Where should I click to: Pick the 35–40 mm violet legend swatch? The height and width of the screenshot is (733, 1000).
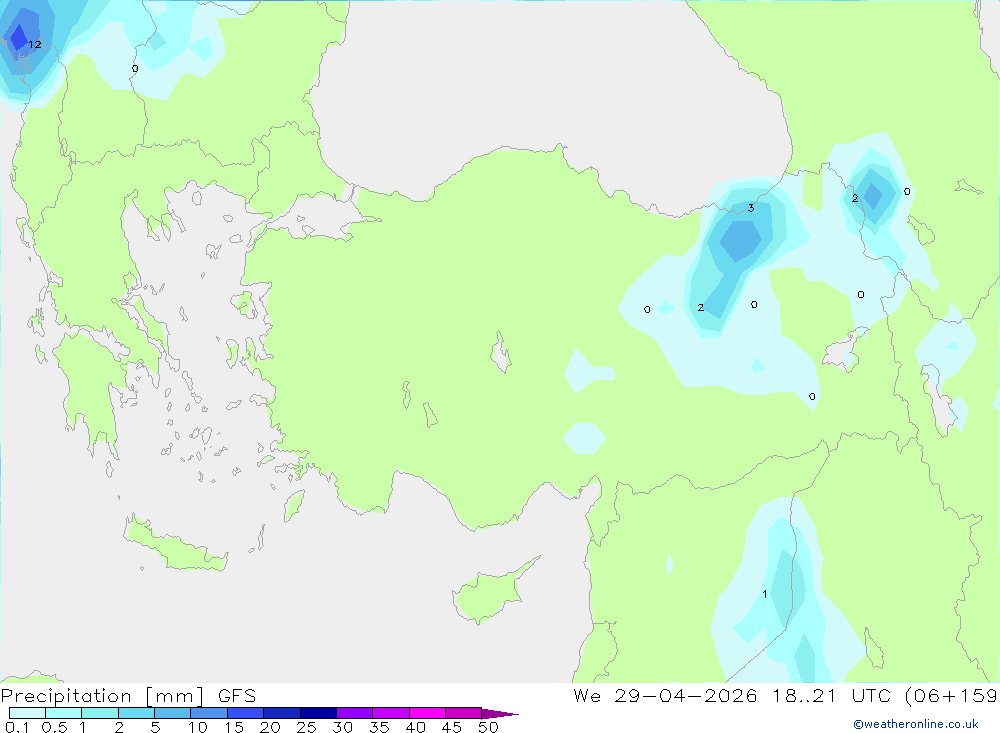[x=391, y=713]
